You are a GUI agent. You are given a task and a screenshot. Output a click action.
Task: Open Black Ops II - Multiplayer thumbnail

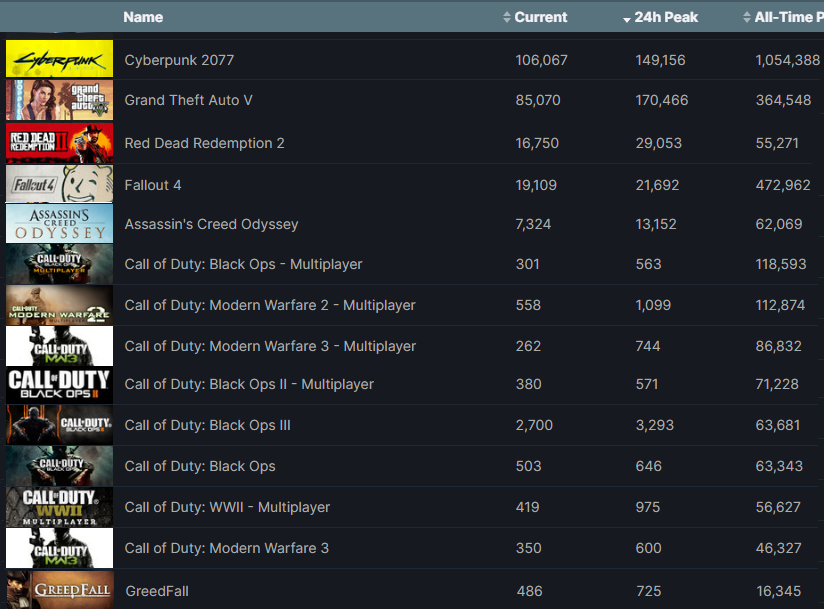click(59, 385)
